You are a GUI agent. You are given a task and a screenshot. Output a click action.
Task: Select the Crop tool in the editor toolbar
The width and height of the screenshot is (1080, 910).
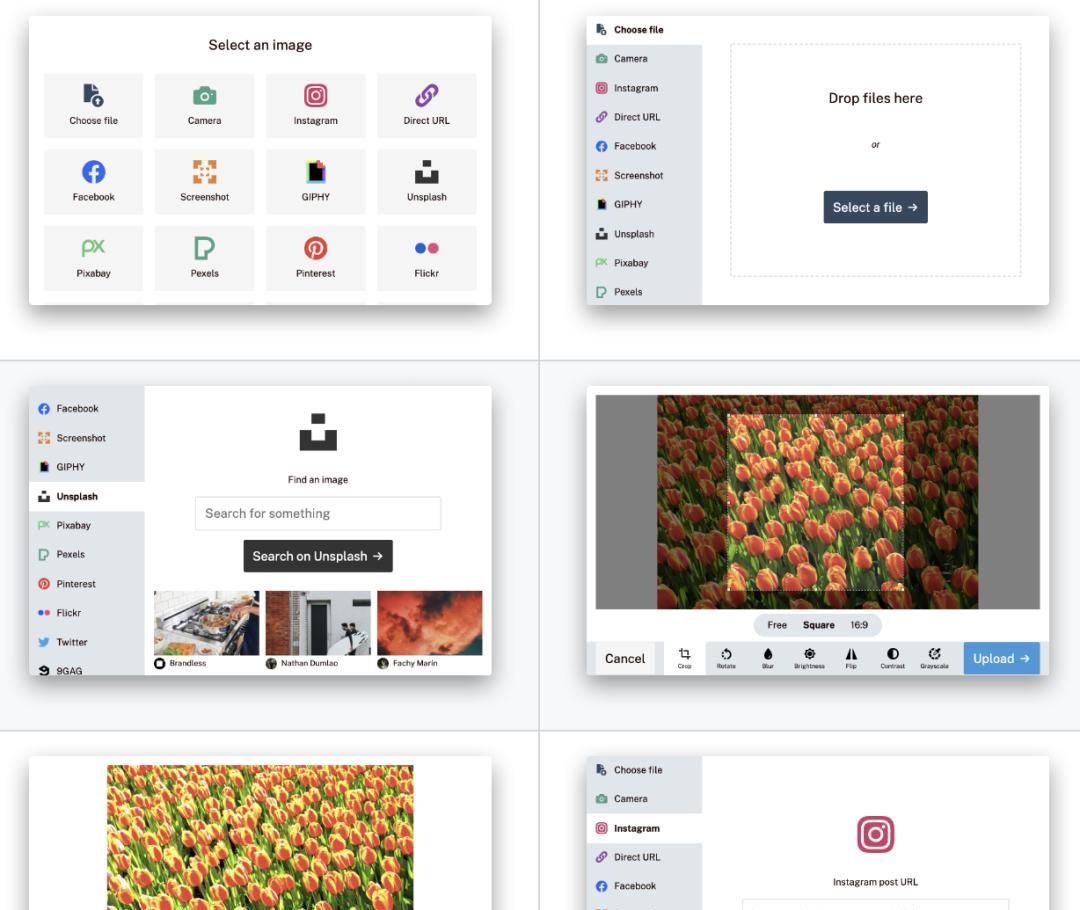pyautogui.click(x=684, y=657)
